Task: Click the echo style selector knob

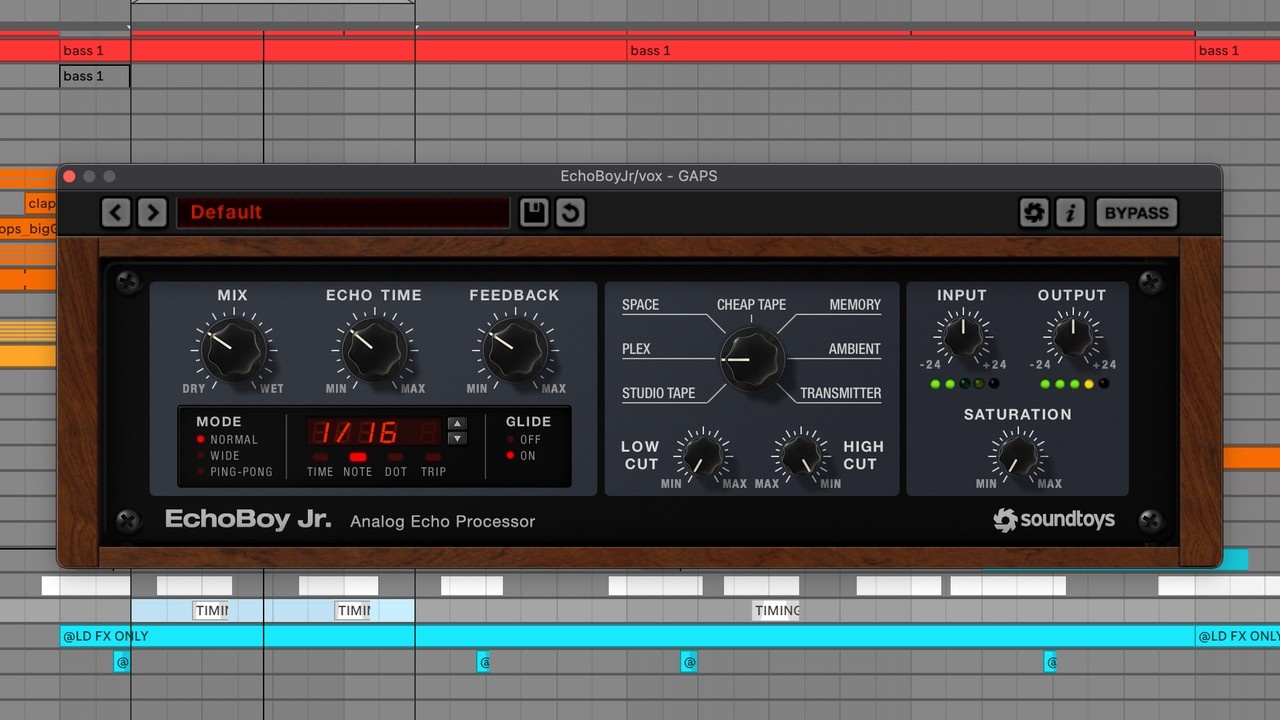Action: (752, 357)
